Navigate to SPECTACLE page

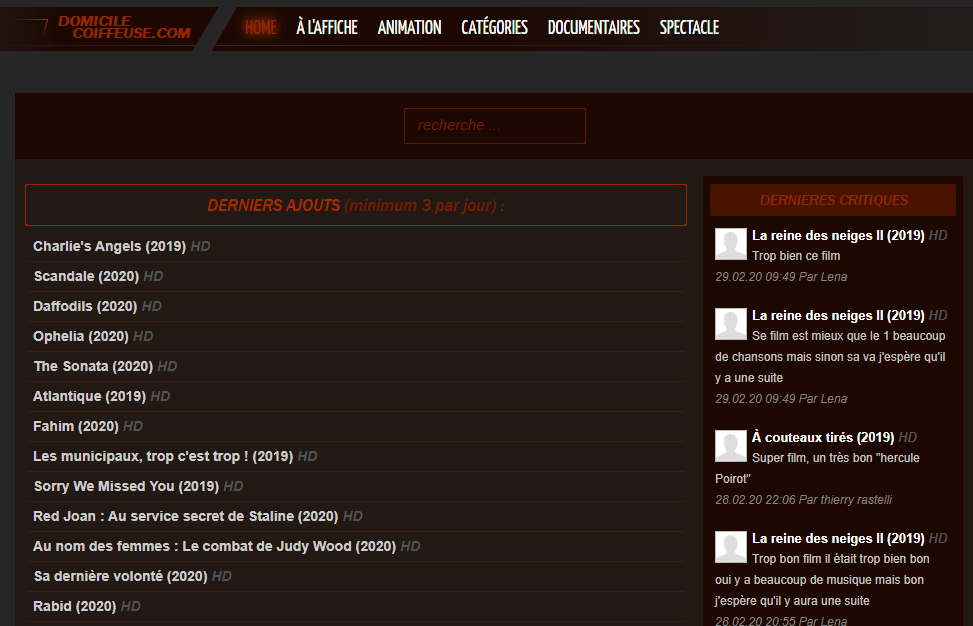point(689,27)
